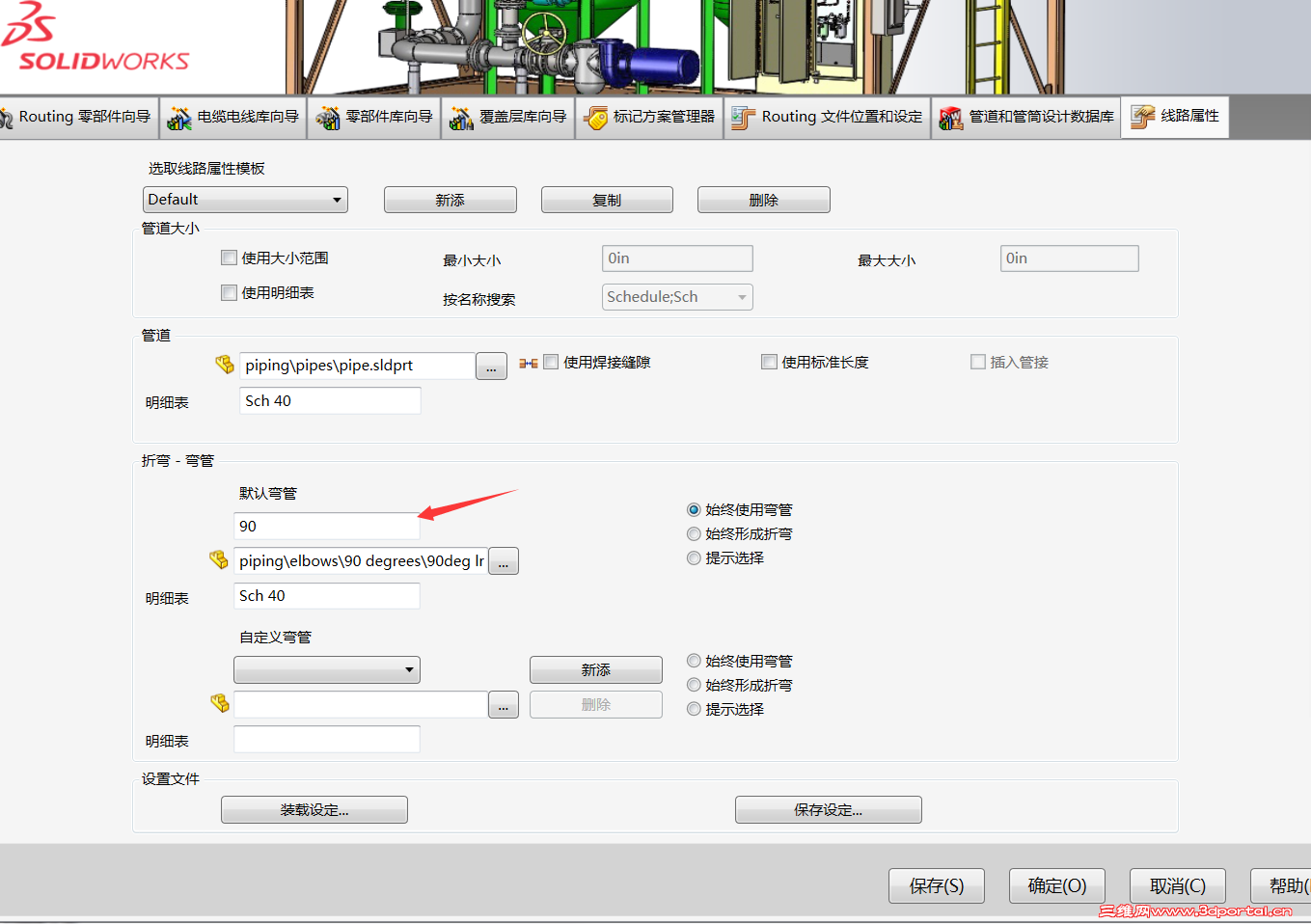This screenshot has height=924, width=1311.
Task: Click the 装载设定... button
Action: pyautogui.click(x=314, y=810)
